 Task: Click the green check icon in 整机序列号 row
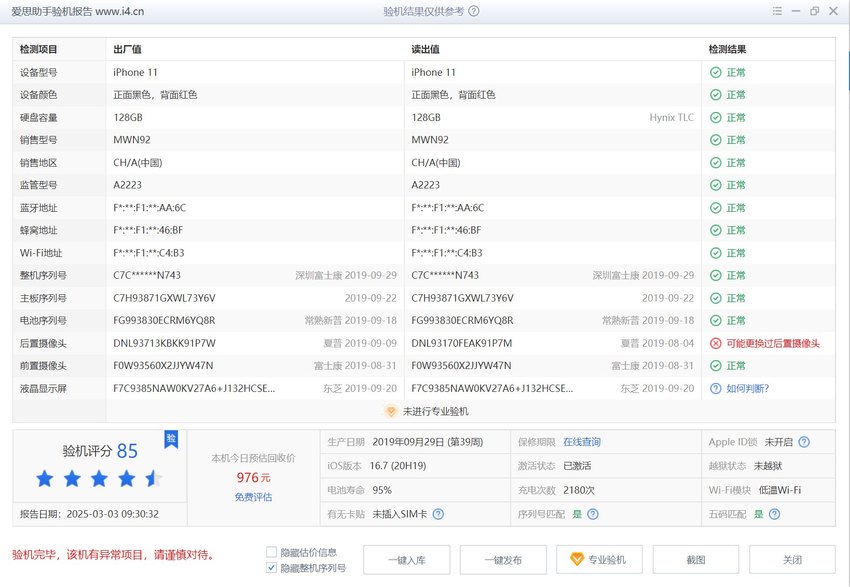tap(716, 275)
